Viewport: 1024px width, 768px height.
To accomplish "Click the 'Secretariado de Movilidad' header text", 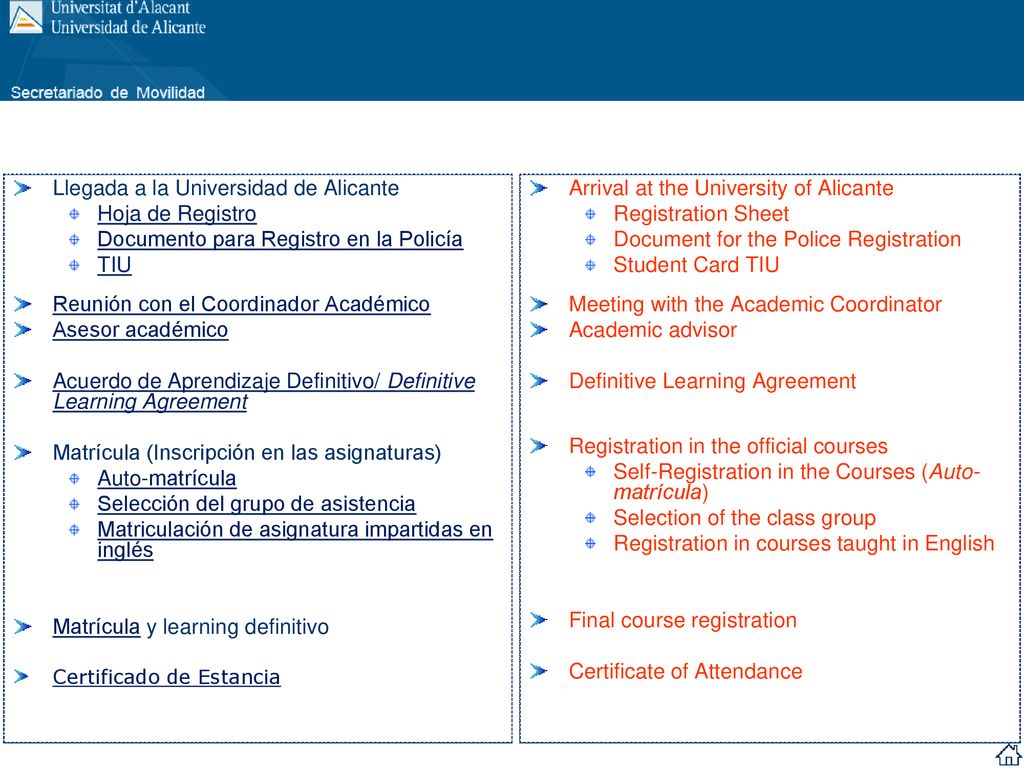I will [108, 93].
